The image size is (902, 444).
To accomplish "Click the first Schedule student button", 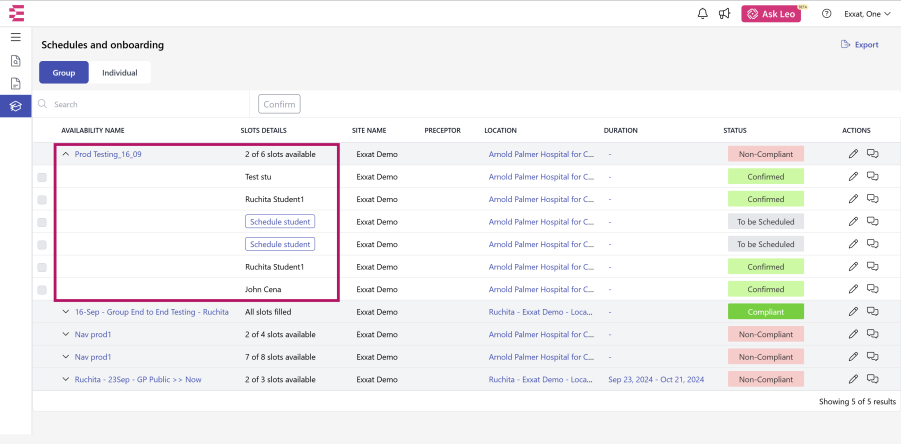I will tap(280, 221).
